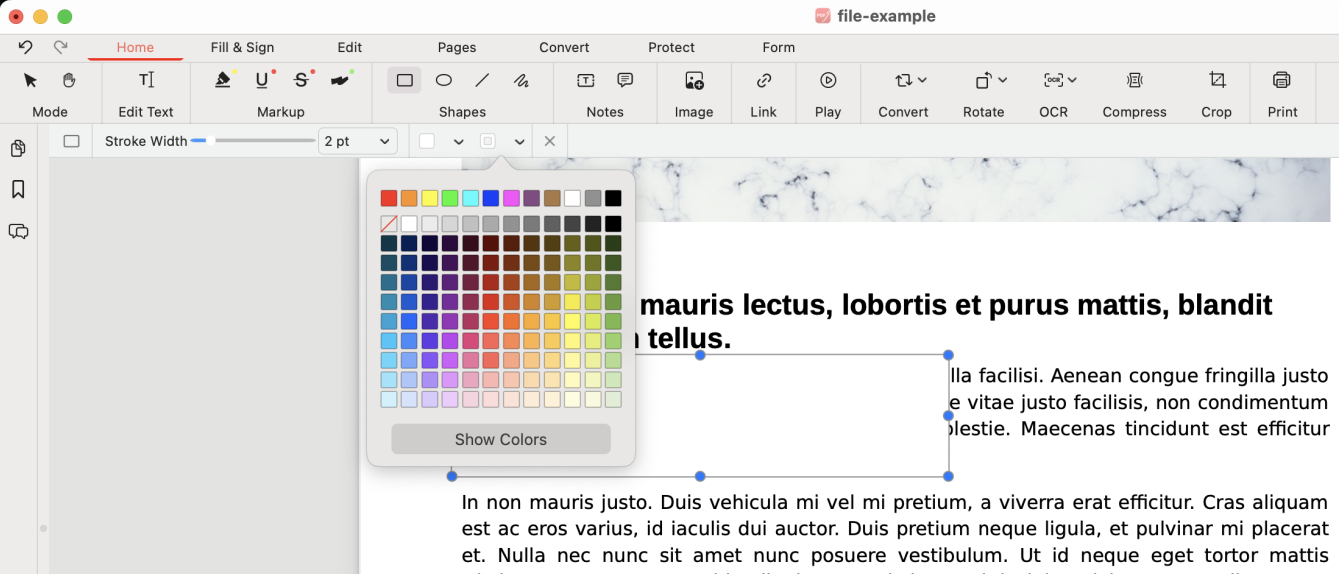Activate the Edit Text tool

tap(146, 80)
